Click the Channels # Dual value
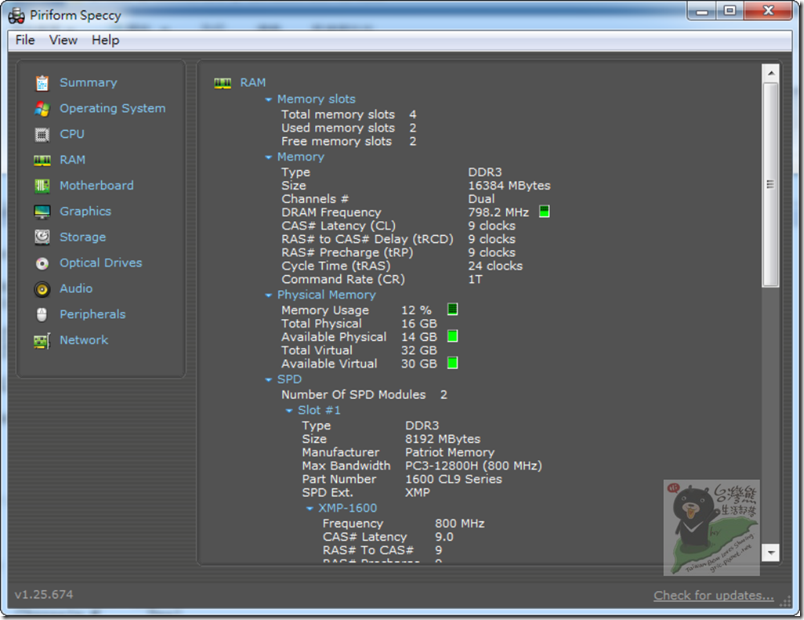804x620 pixels. (481, 199)
